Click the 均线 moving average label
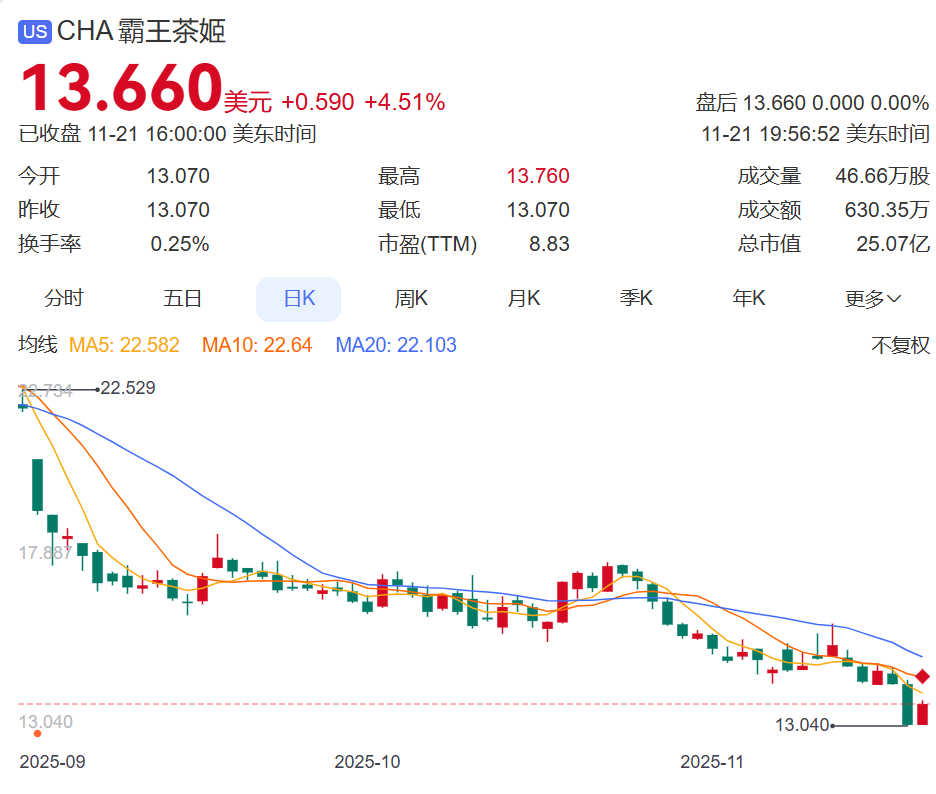936x794 pixels. coord(38,346)
